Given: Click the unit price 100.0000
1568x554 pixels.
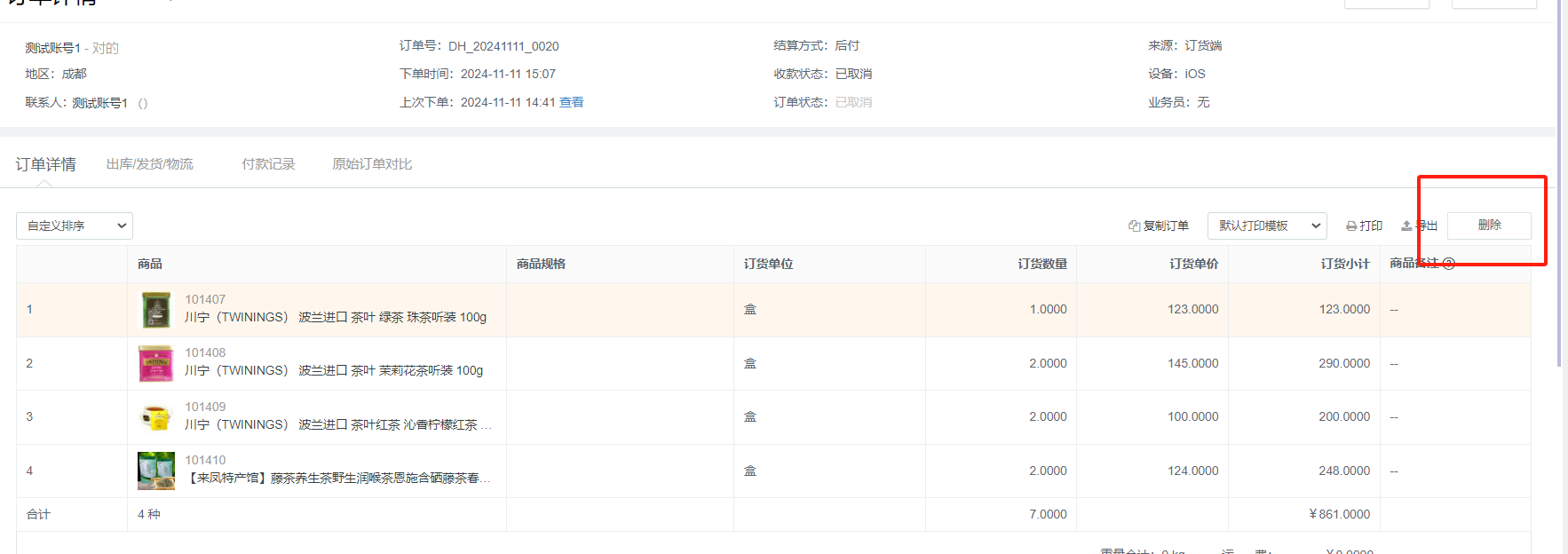Looking at the screenshot, I should pyautogui.click(x=1193, y=416).
